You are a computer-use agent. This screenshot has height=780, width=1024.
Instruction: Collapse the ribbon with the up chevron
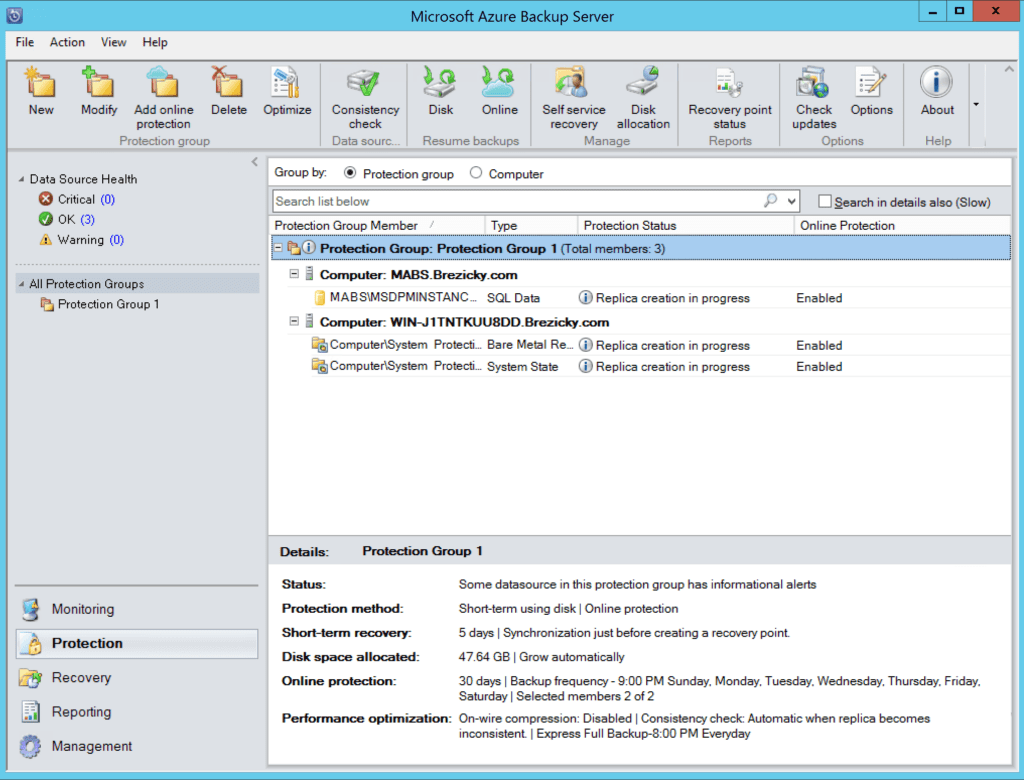(1009, 69)
